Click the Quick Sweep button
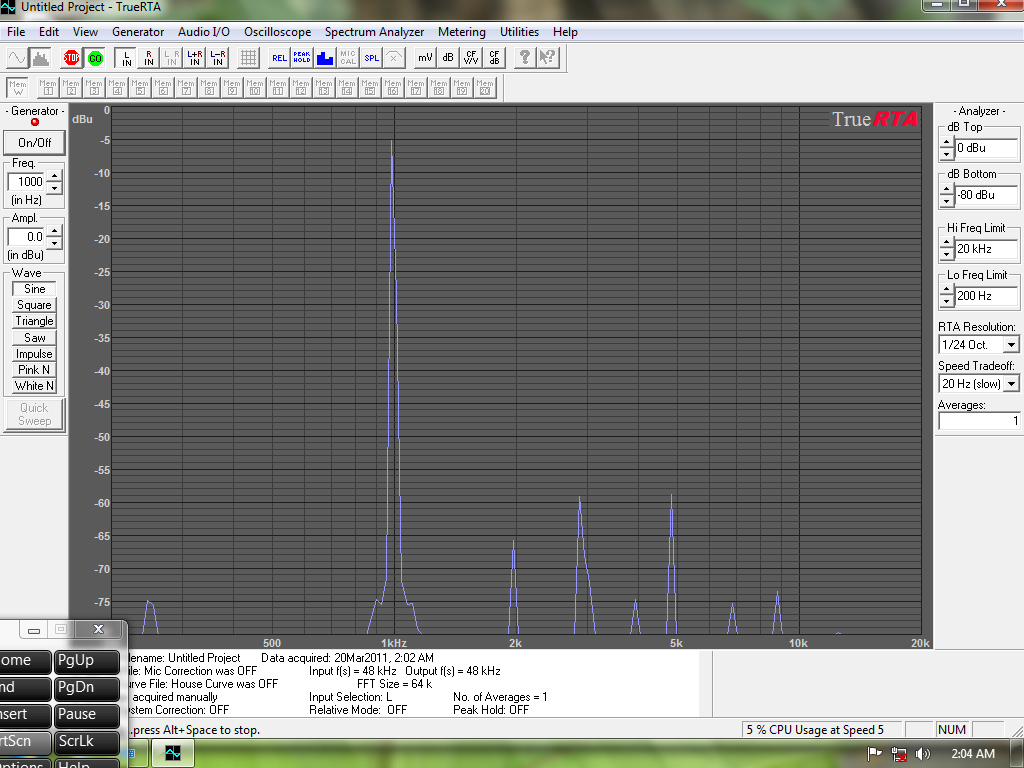The width and height of the screenshot is (1024, 768). tap(35, 414)
